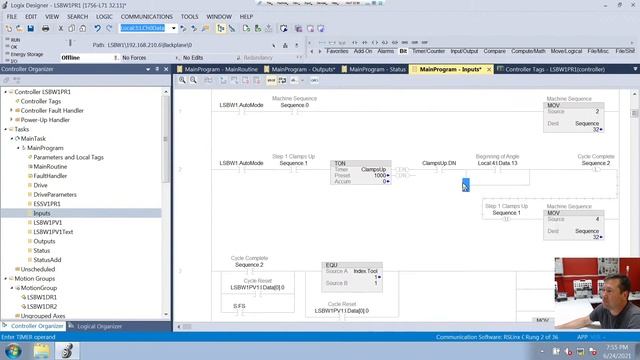This screenshot has height=360, width=640.
Task: Expand the Power-Up Handler node
Action: click(x=11, y=120)
